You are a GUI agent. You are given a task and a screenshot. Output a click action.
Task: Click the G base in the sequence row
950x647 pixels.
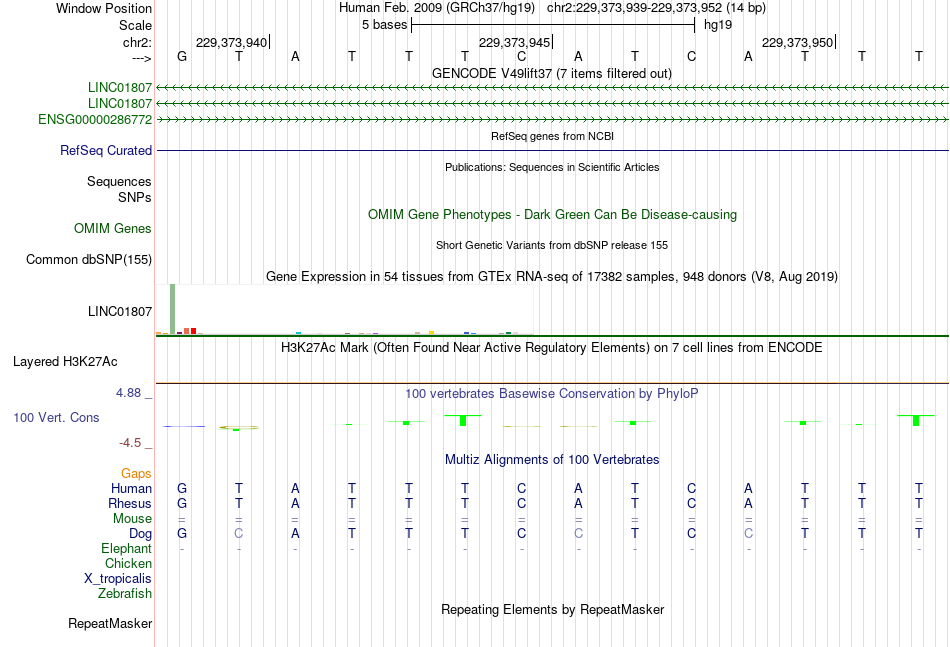click(x=182, y=56)
